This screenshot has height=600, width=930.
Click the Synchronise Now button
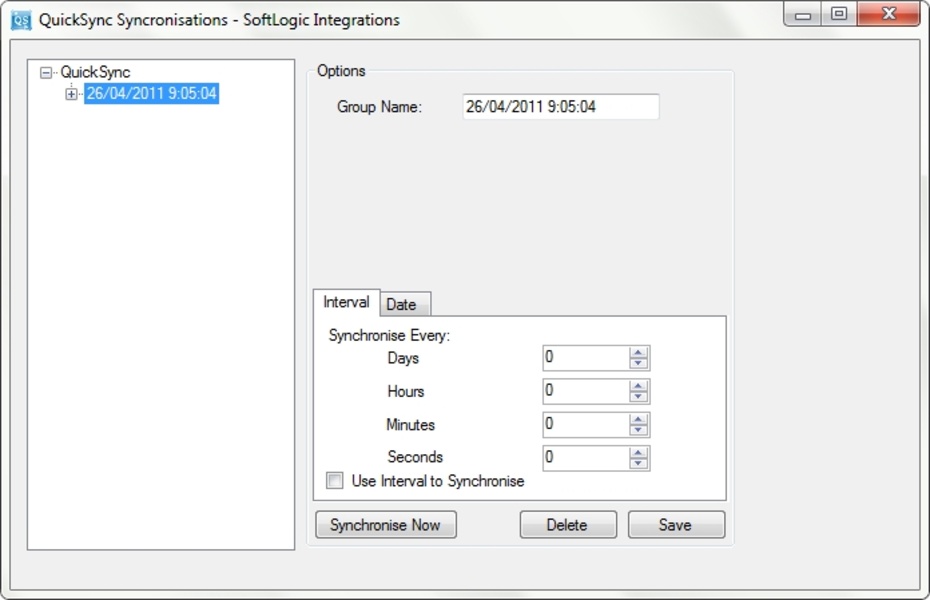click(x=386, y=525)
